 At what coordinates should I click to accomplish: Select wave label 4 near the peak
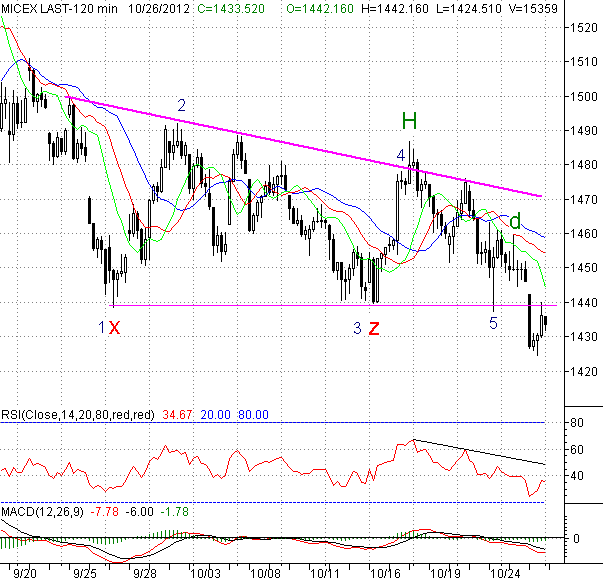pyautogui.click(x=401, y=155)
